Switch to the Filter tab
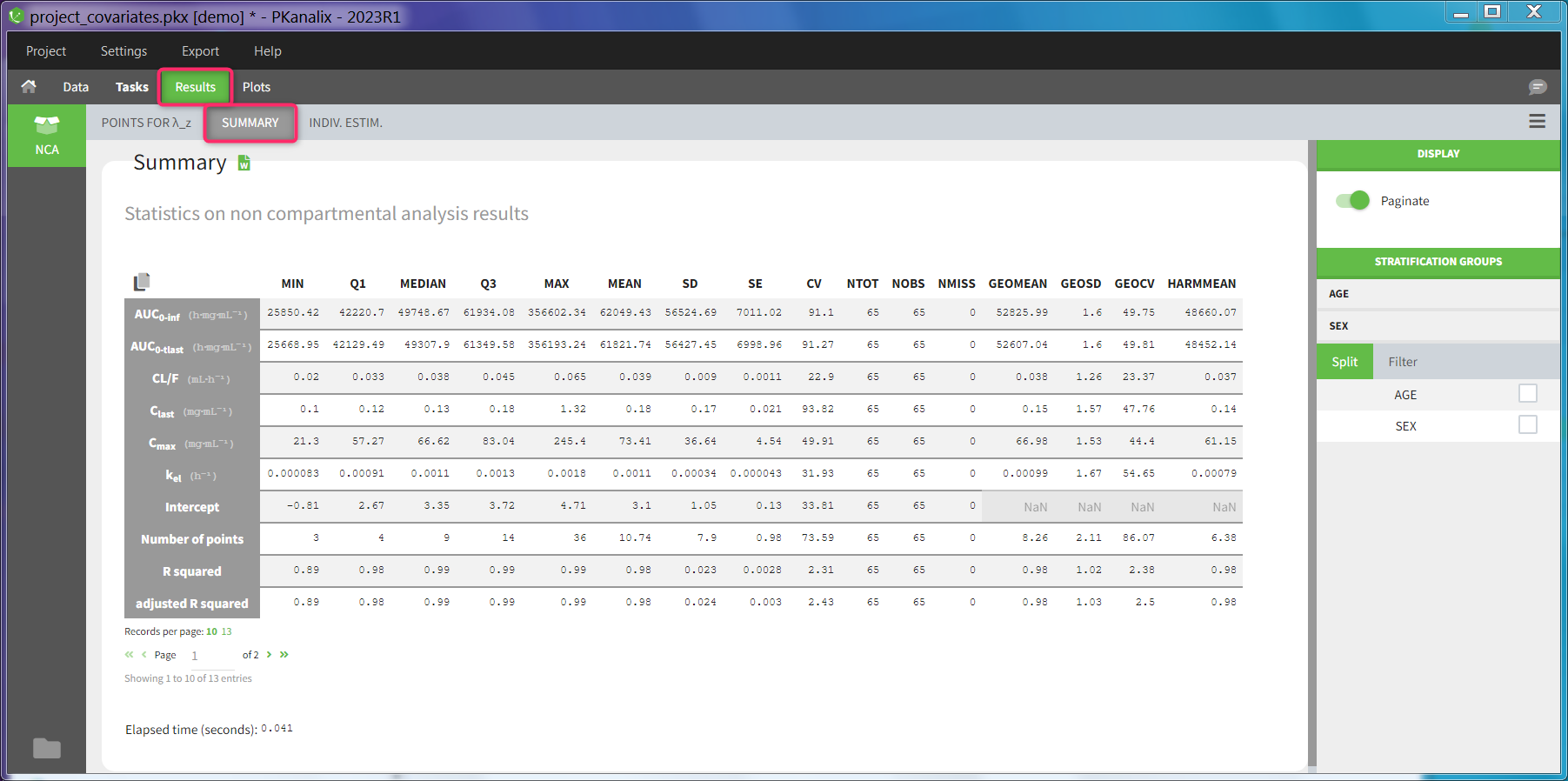Screen dimensions: 1568x781 pos(1402,362)
